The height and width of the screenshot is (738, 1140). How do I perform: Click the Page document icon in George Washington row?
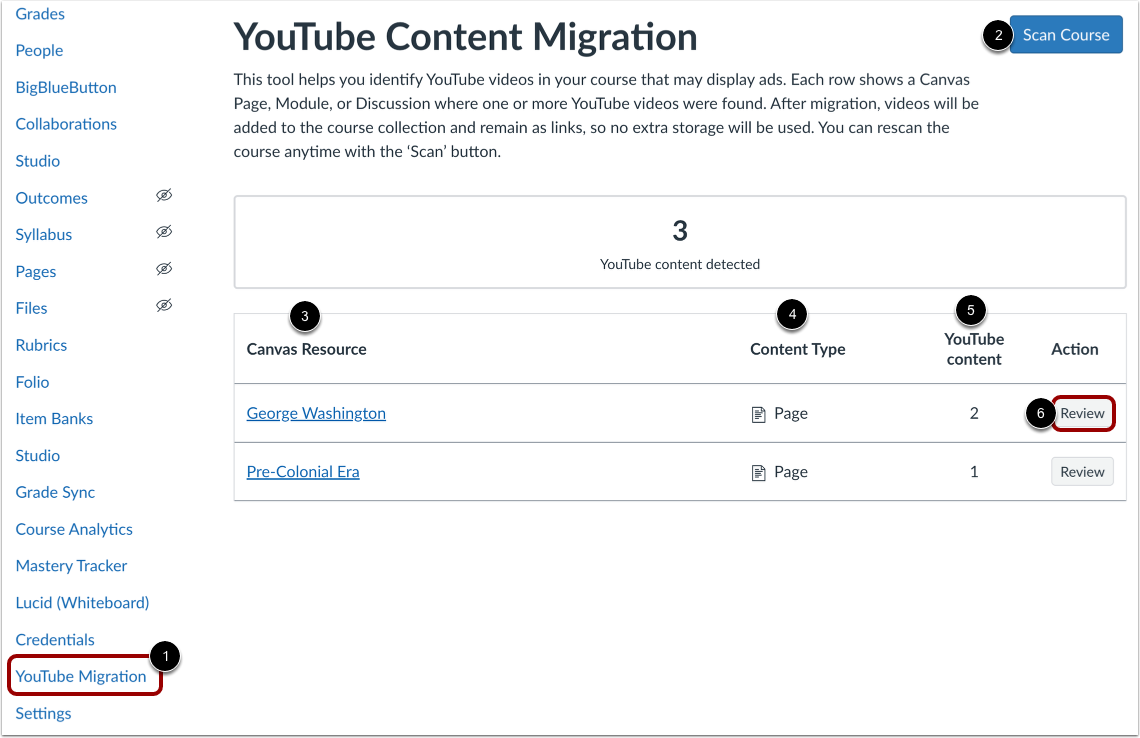(x=760, y=412)
